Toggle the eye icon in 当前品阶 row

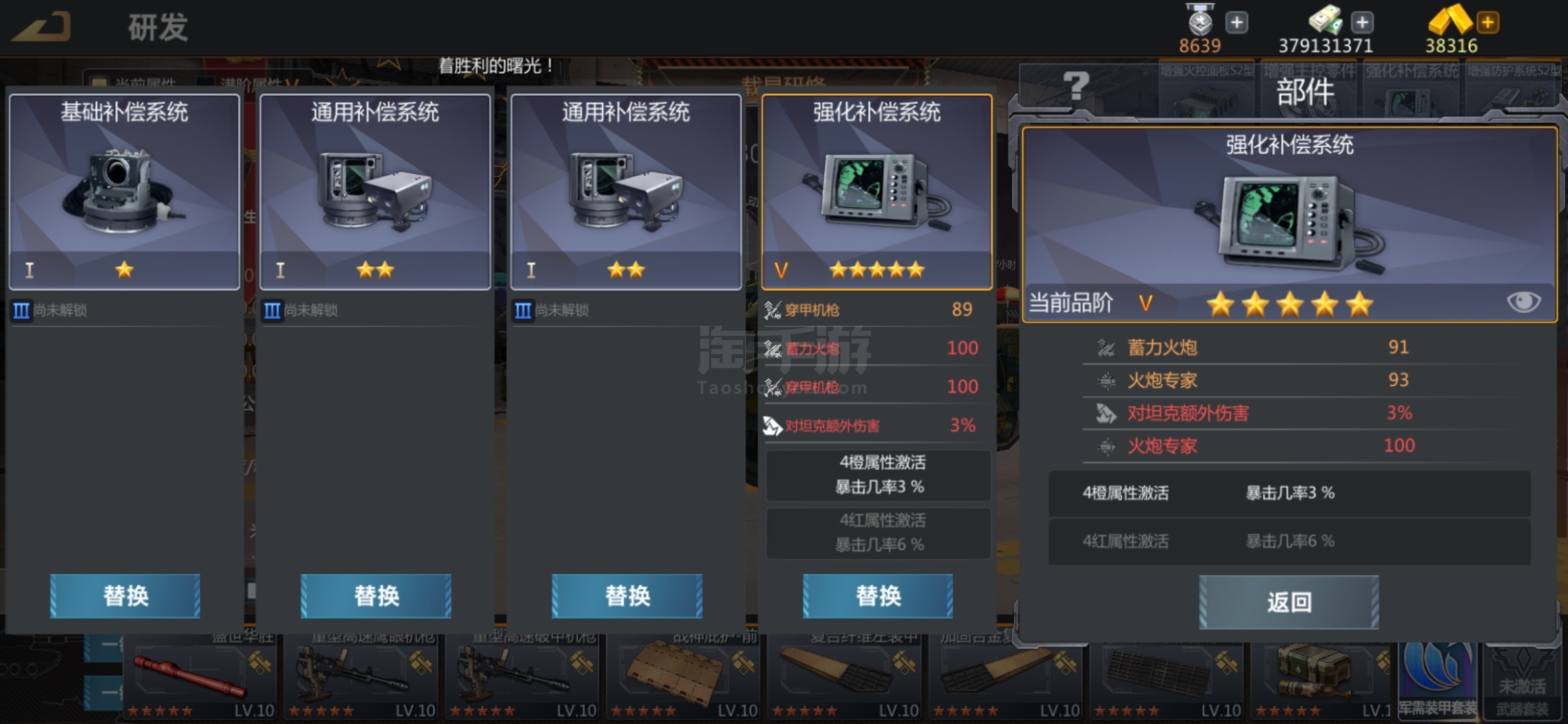point(1523,302)
